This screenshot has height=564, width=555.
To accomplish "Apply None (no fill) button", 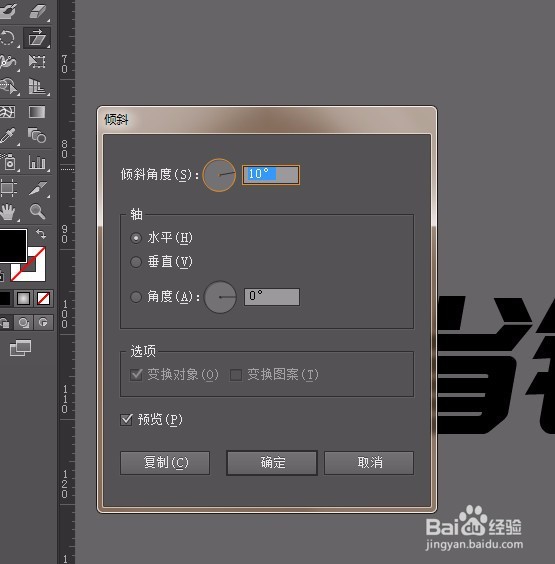I will (44, 299).
